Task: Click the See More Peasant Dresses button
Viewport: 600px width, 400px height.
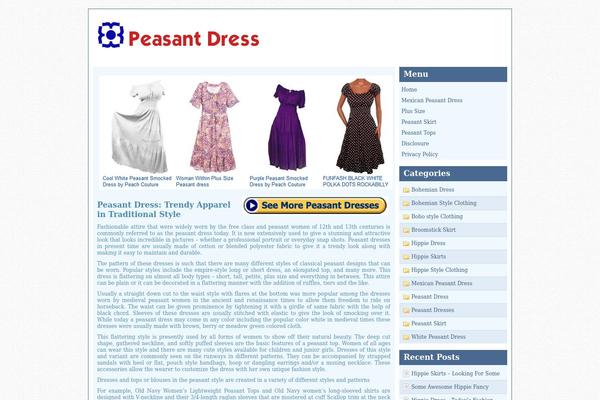Action: (315, 206)
